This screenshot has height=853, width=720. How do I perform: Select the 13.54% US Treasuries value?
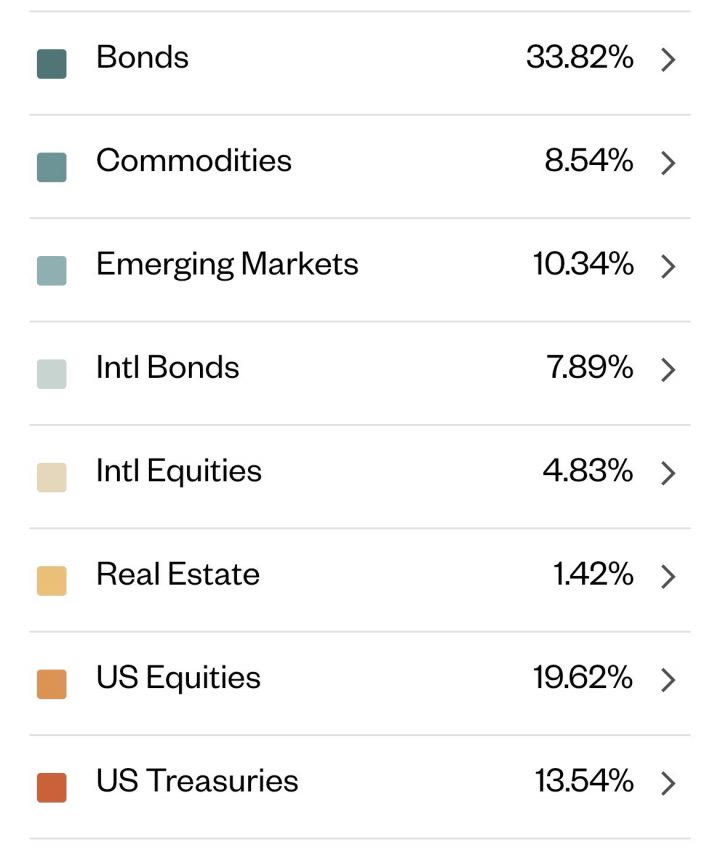[x=584, y=781]
